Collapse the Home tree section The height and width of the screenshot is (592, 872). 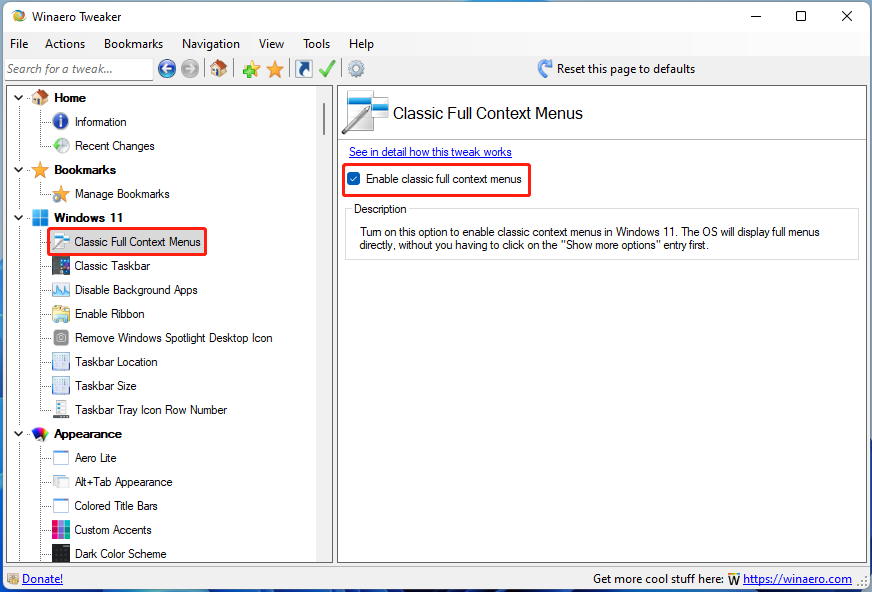pyautogui.click(x=19, y=98)
